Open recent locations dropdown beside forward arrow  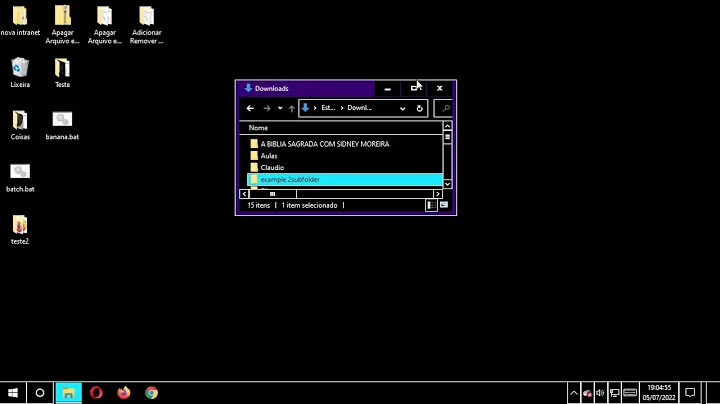pos(280,108)
